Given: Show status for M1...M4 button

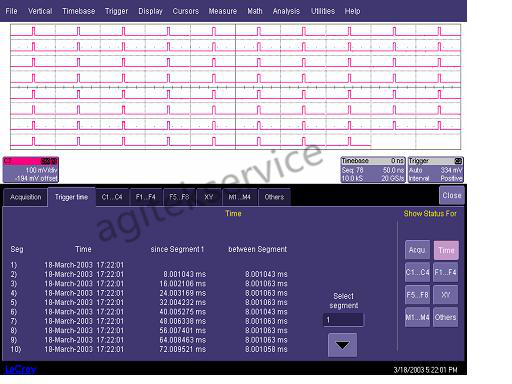Looking at the screenshot, I should [x=417, y=317].
